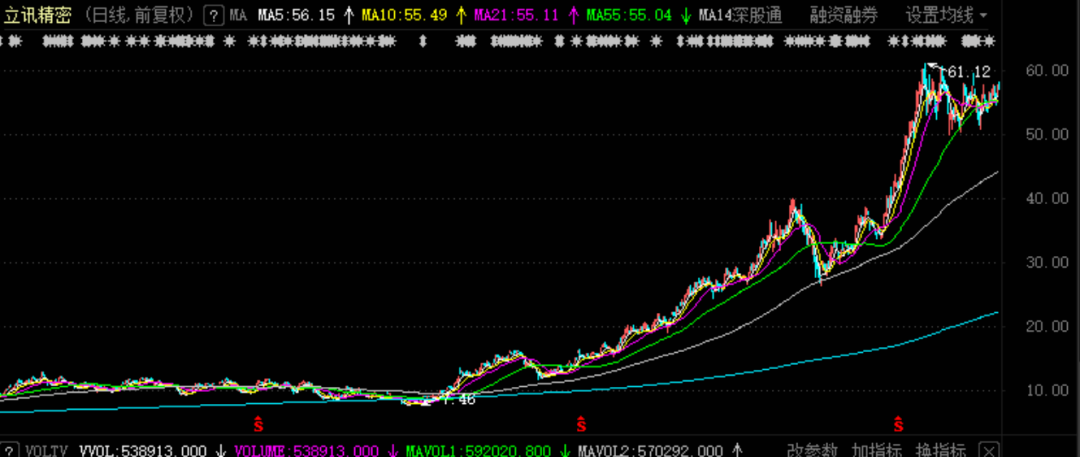Click the green down arrow after MAVOL1:592020.800
The width and height of the screenshot is (1080, 457).
(565, 451)
